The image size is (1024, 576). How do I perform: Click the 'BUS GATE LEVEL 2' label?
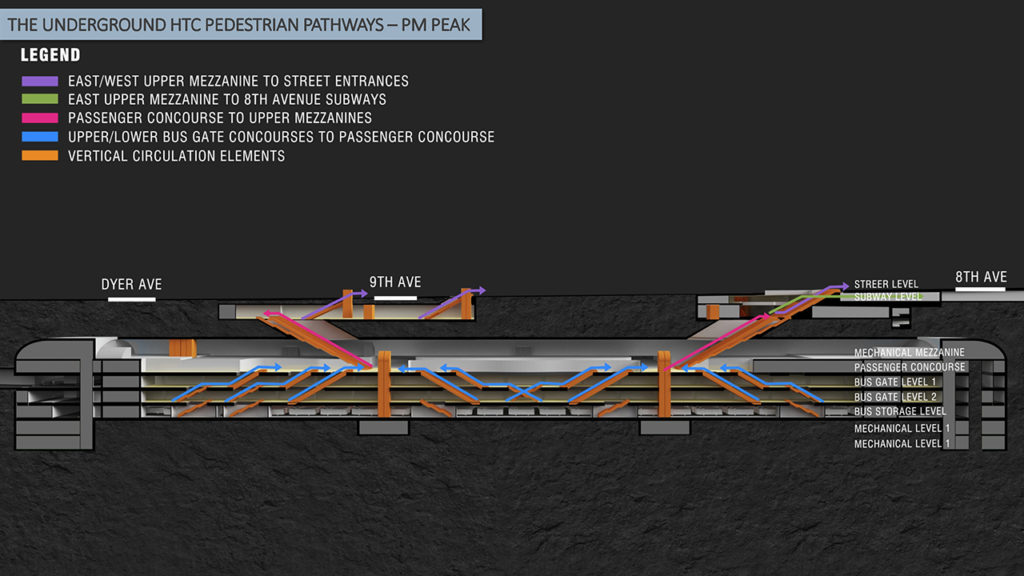[x=895, y=397]
